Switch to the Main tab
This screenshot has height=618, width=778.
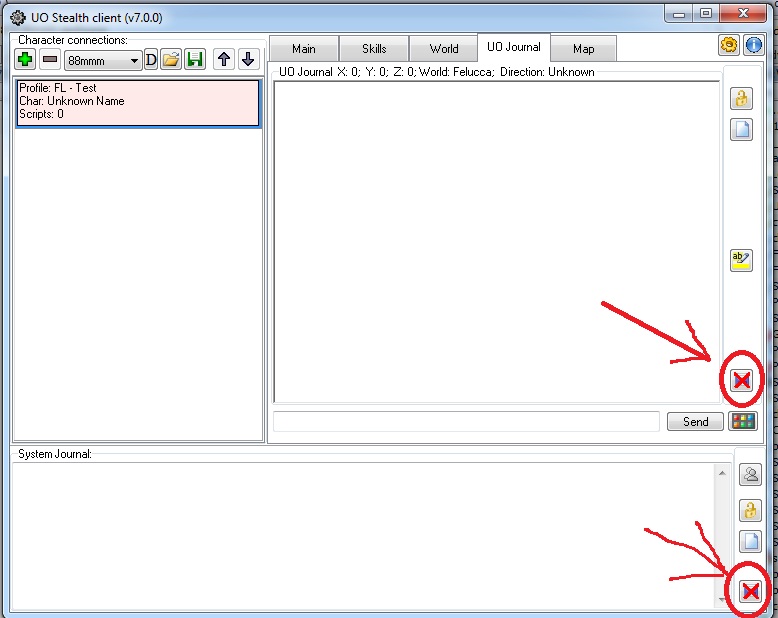(304, 49)
